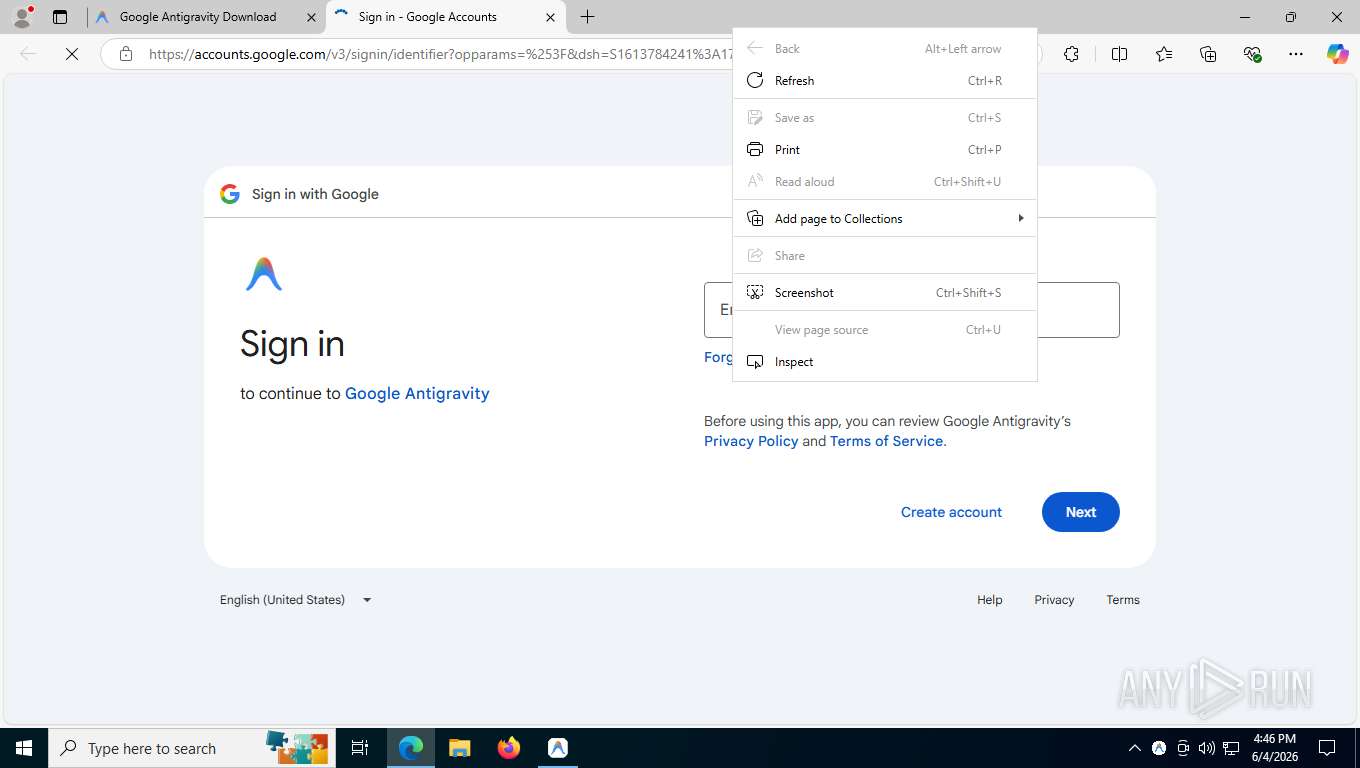The image size is (1360, 768).
Task: Expand the Collections submenu arrow
Action: 1020,218
